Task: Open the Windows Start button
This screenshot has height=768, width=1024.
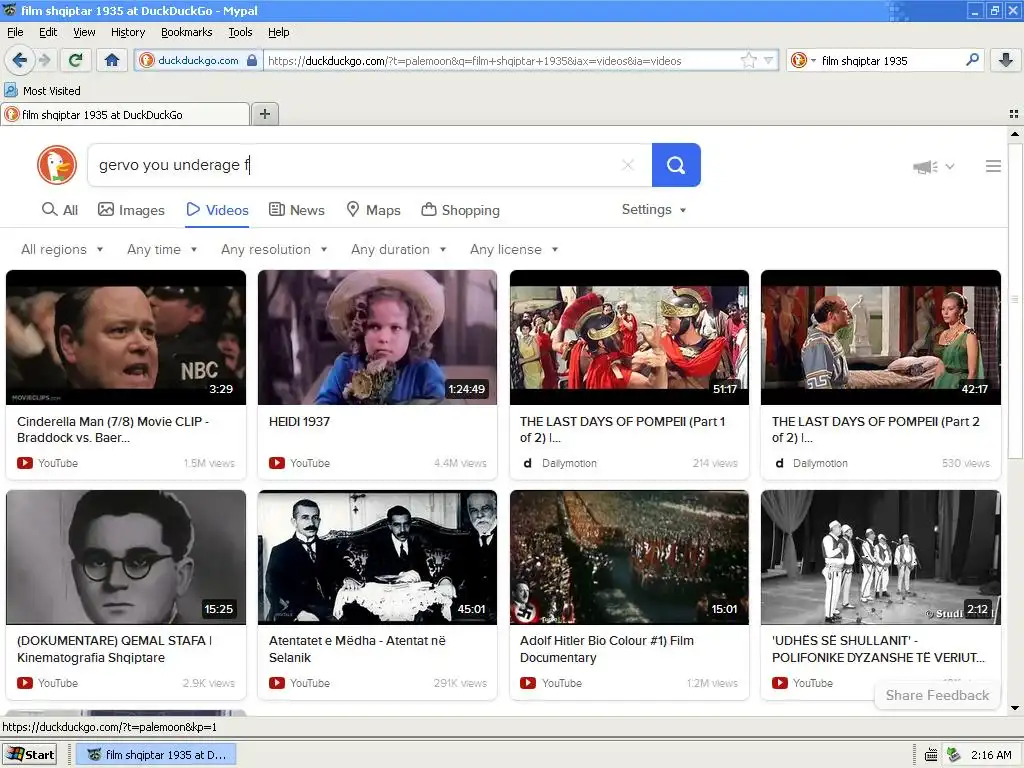Action: point(30,754)
